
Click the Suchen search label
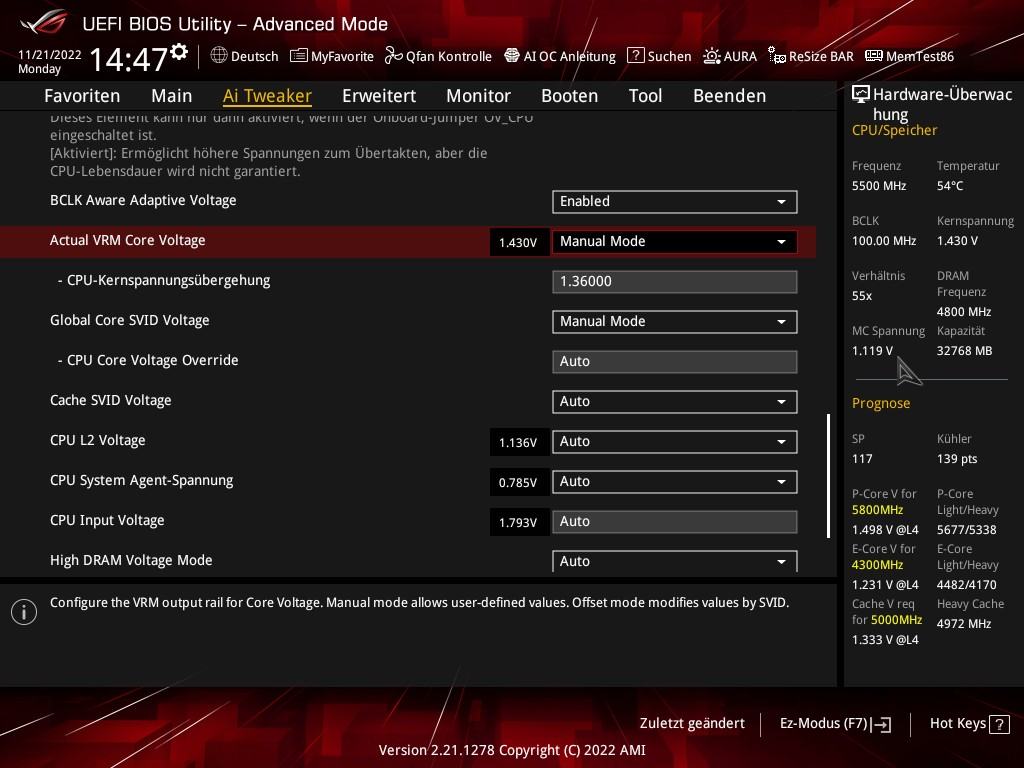(669, 56)
